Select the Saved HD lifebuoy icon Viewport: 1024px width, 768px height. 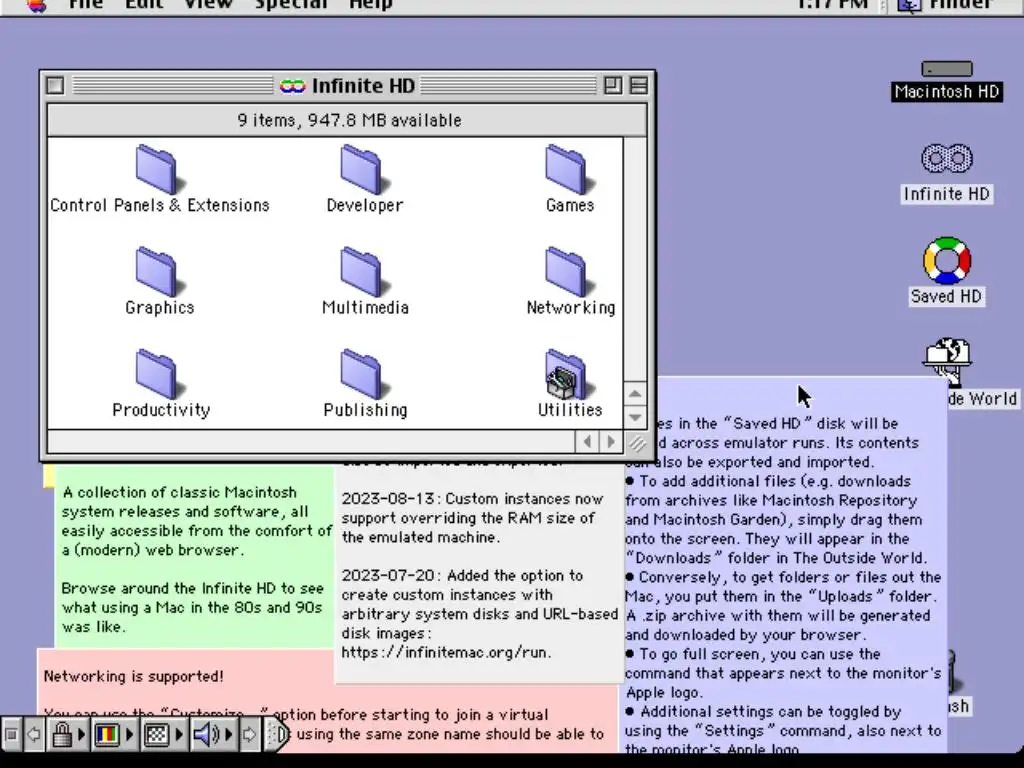pyautogui.click(x=947, y=260)
